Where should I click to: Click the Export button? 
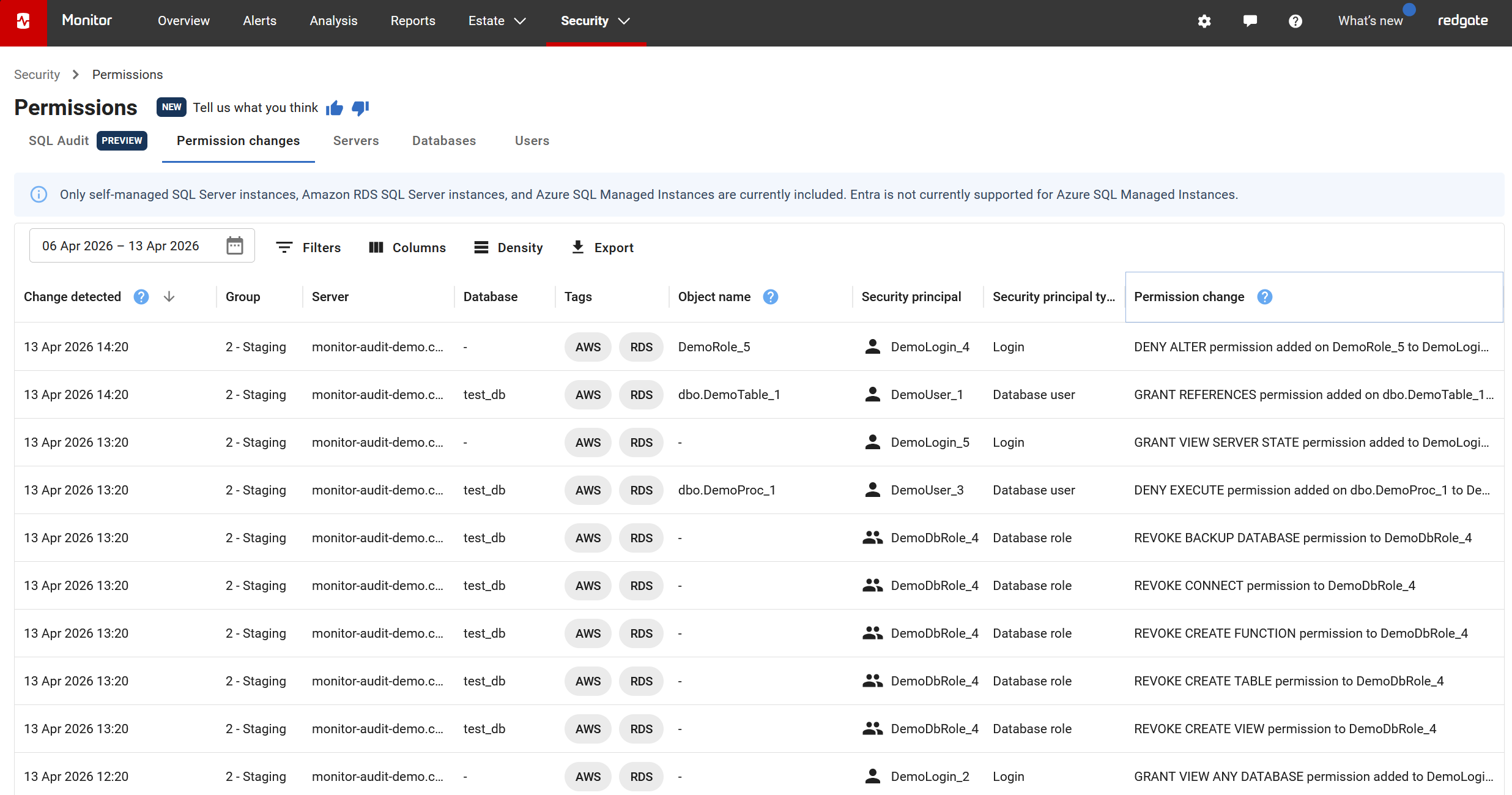(602, 248)
